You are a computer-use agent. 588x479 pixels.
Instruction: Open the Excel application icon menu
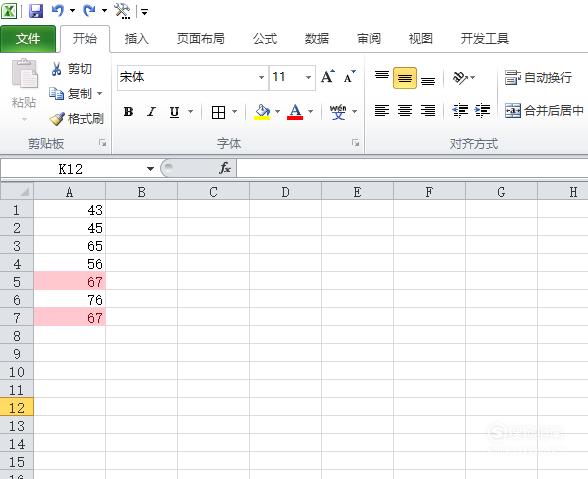point(9,11)
